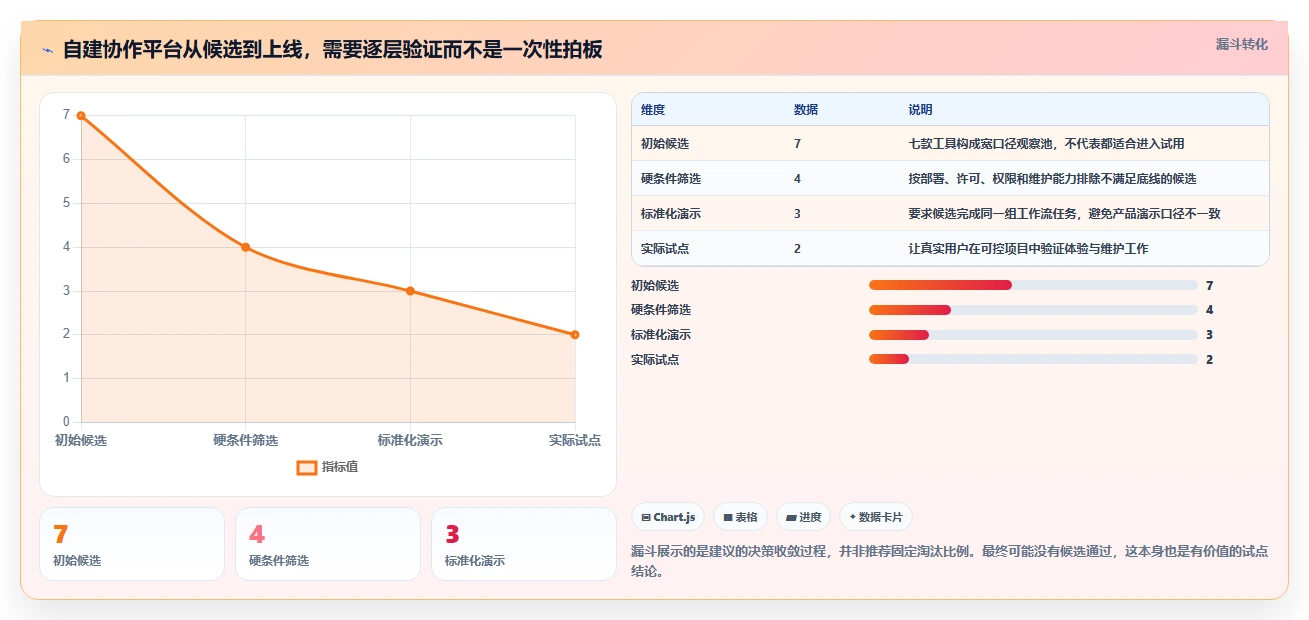Viewport: 1309px width, 620px height.
Task: Click the 实际试点 x-axis label
Action: (575, 440)
